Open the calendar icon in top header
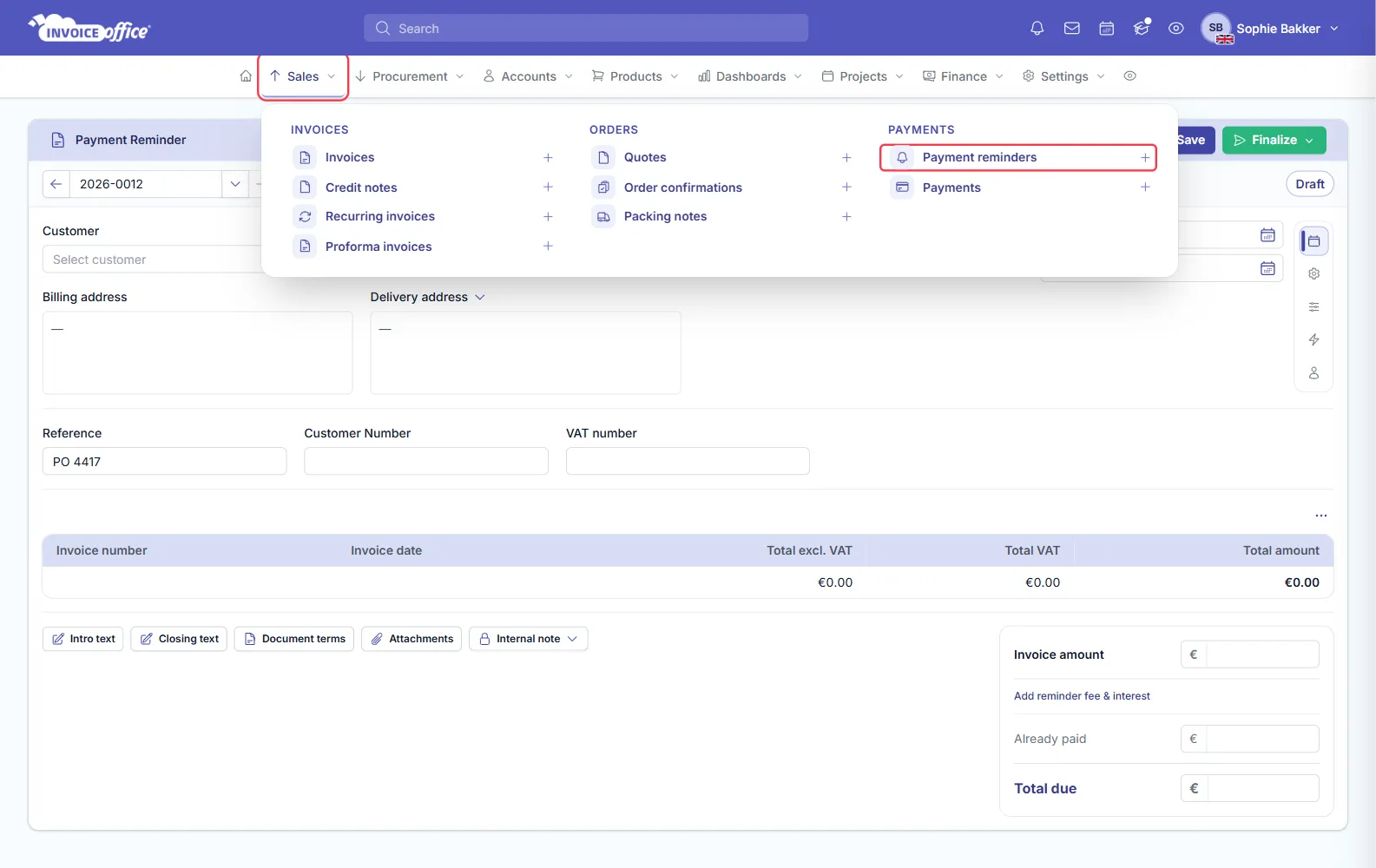Image resolution: width=1376 pixels, height=868 pixels. pyautogui.click(x=1107, y=29)
